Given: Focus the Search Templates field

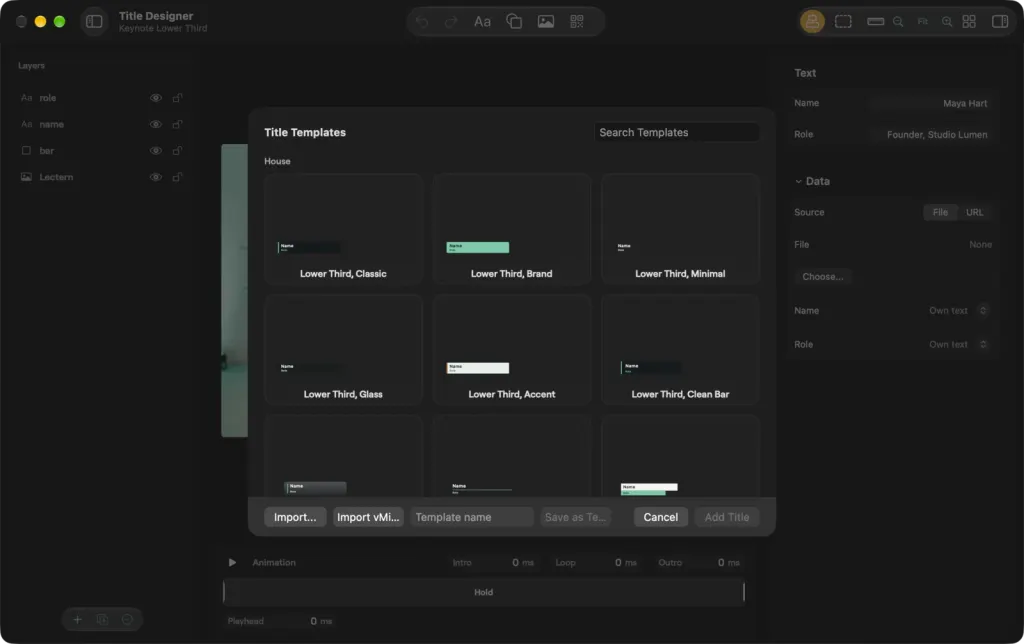Looking at the screenshot, I should click(677, 133).
